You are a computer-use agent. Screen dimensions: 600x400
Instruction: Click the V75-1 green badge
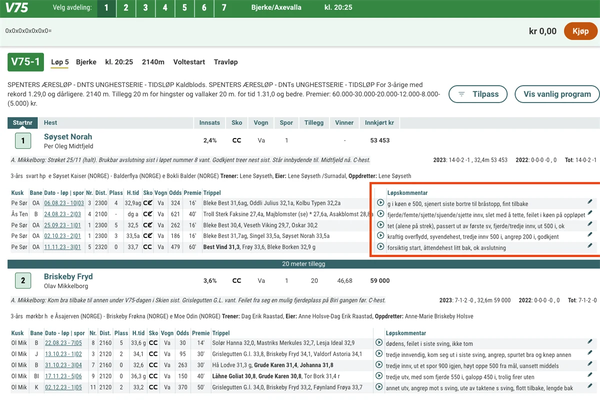point(26,62)
